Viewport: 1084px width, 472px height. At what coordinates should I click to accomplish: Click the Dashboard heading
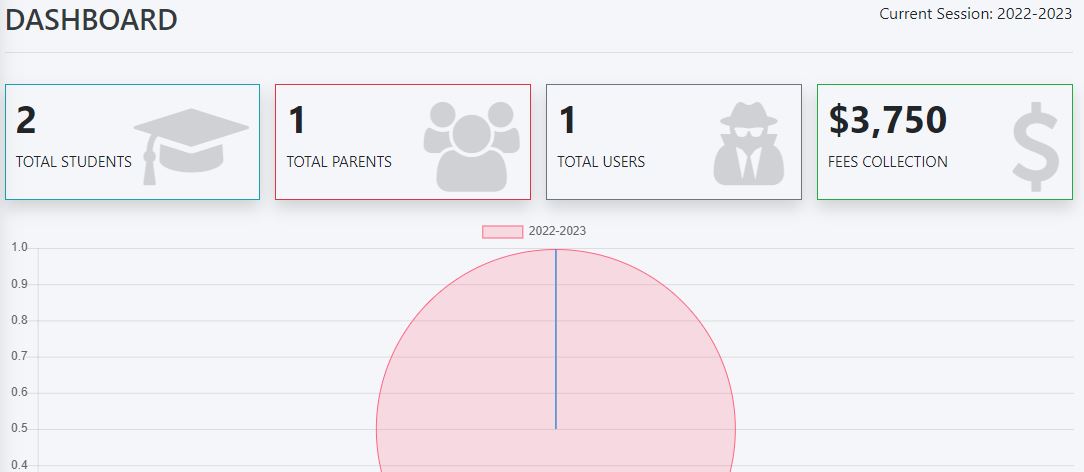pyautogui.click(x=92, y=20)
